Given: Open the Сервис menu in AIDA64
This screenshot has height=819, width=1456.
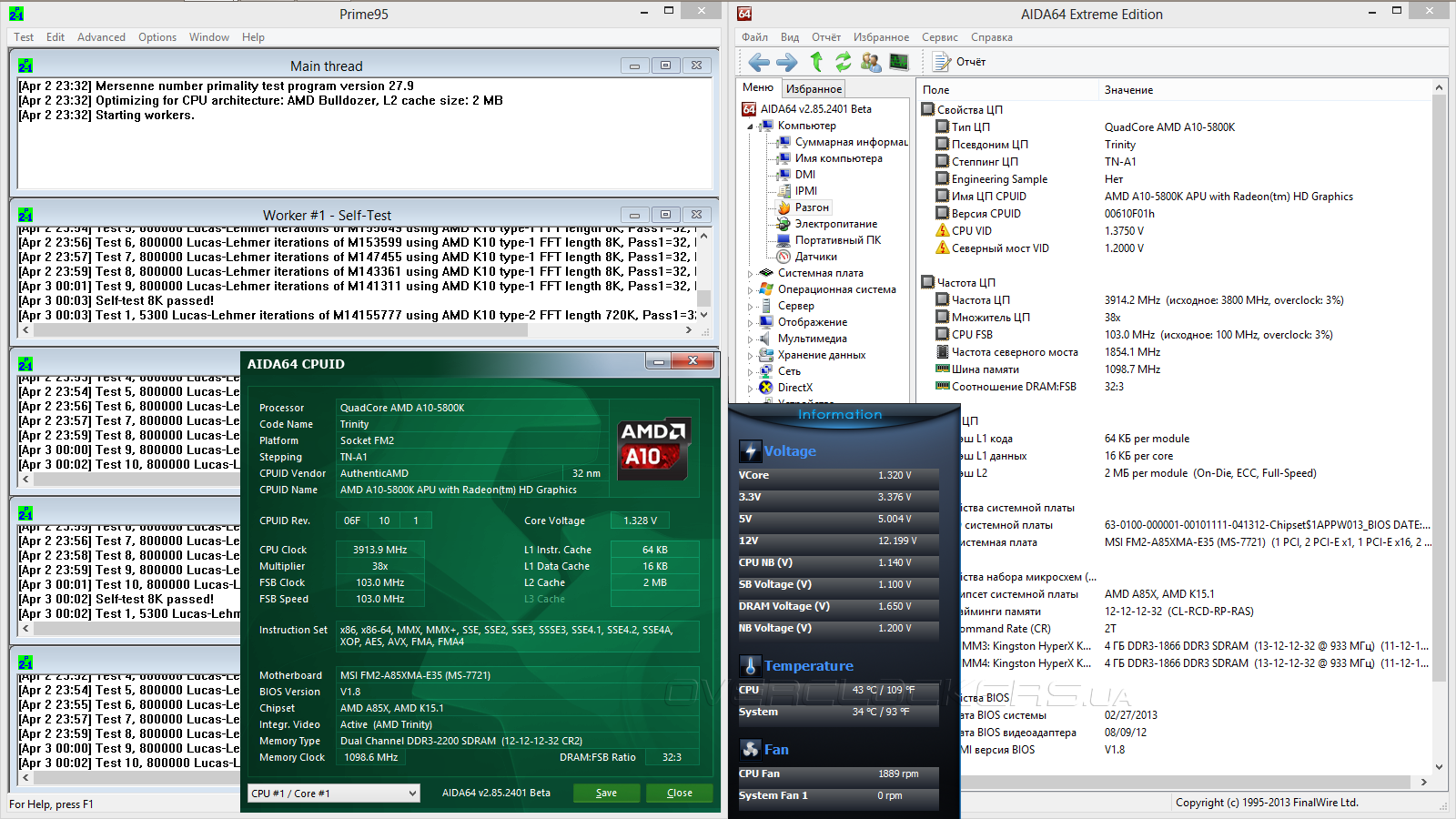Looking at the screenshot, I should (x=939, y=37).
